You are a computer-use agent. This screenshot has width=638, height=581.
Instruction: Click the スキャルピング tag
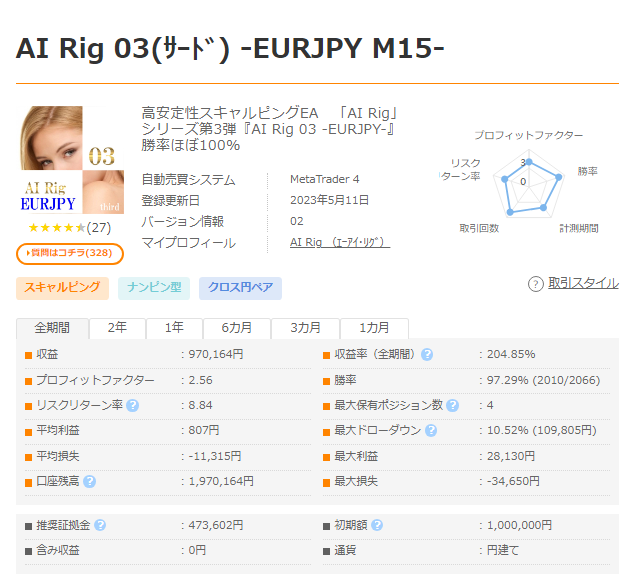point(62,288)
